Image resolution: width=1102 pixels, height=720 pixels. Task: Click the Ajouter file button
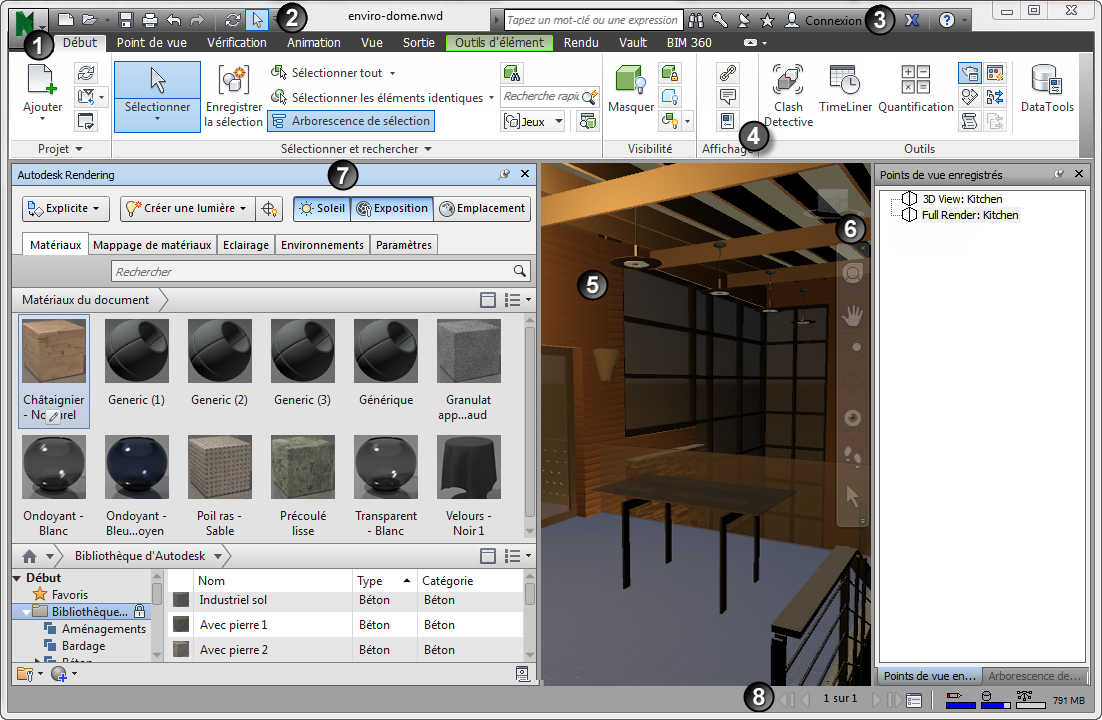pos(42,91)
